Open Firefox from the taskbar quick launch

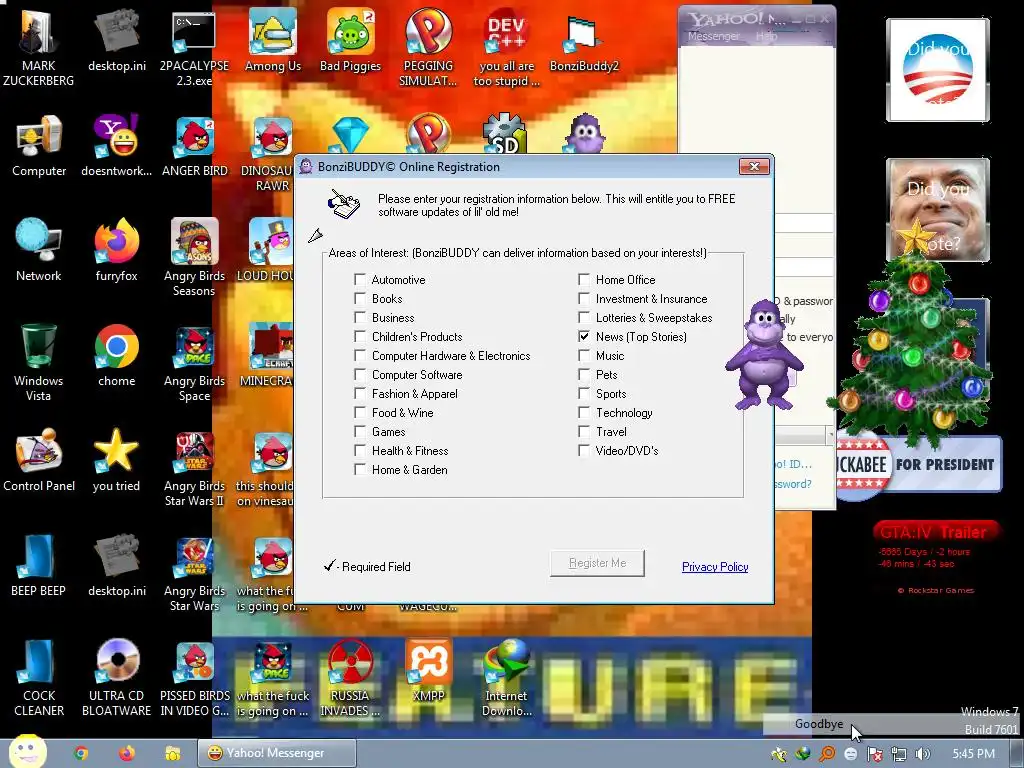click(127, 753)
